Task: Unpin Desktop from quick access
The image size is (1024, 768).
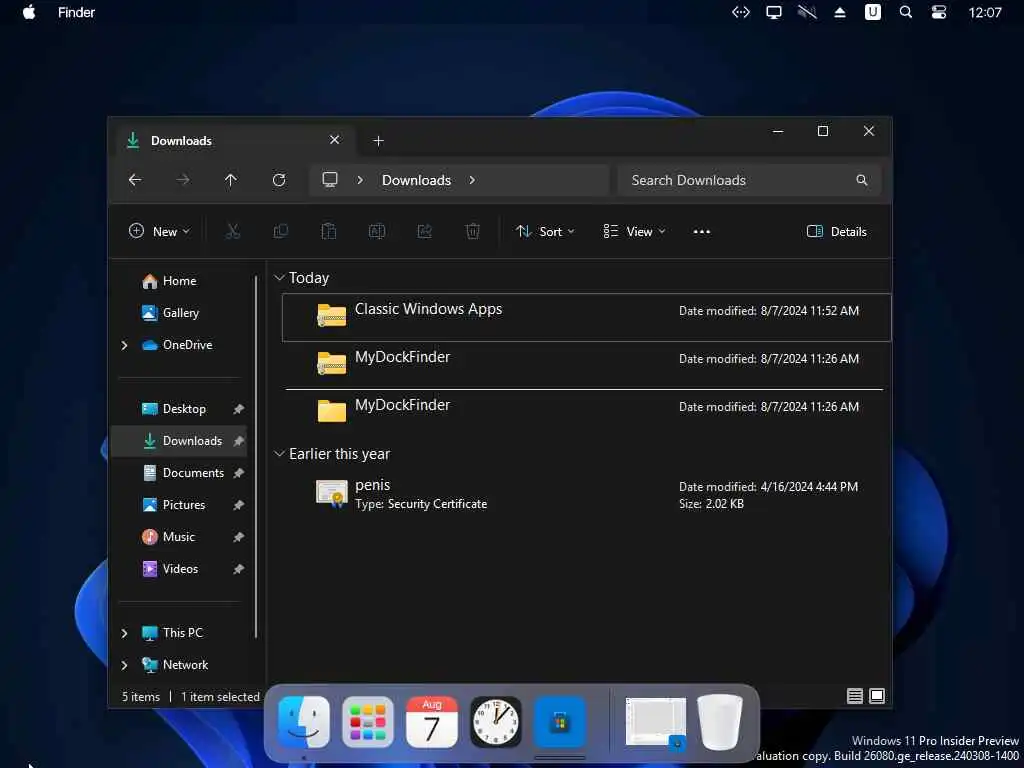Action: (x=238, y=409)
